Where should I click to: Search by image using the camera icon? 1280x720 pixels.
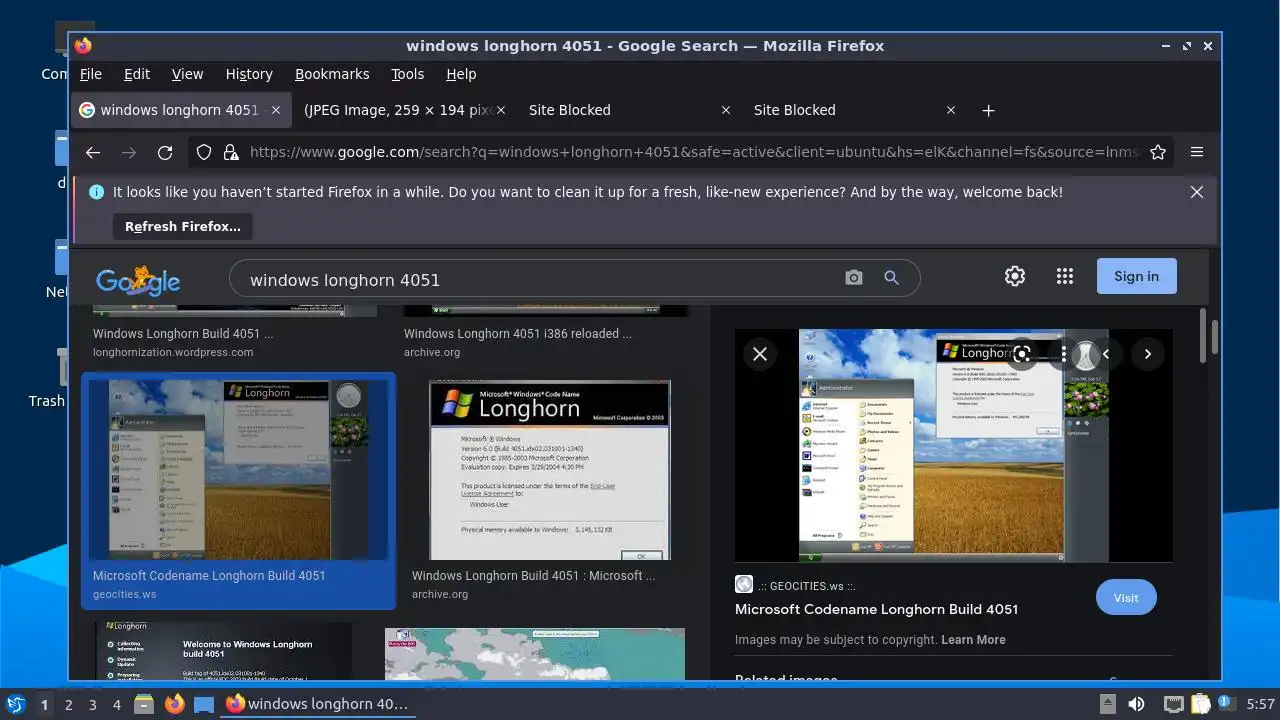pos(853,278)
